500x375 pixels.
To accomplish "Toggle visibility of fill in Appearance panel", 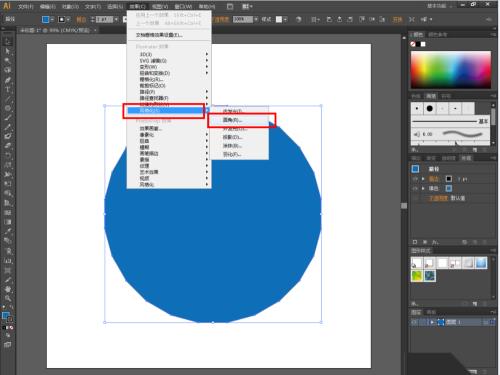I will click(415, 188).
